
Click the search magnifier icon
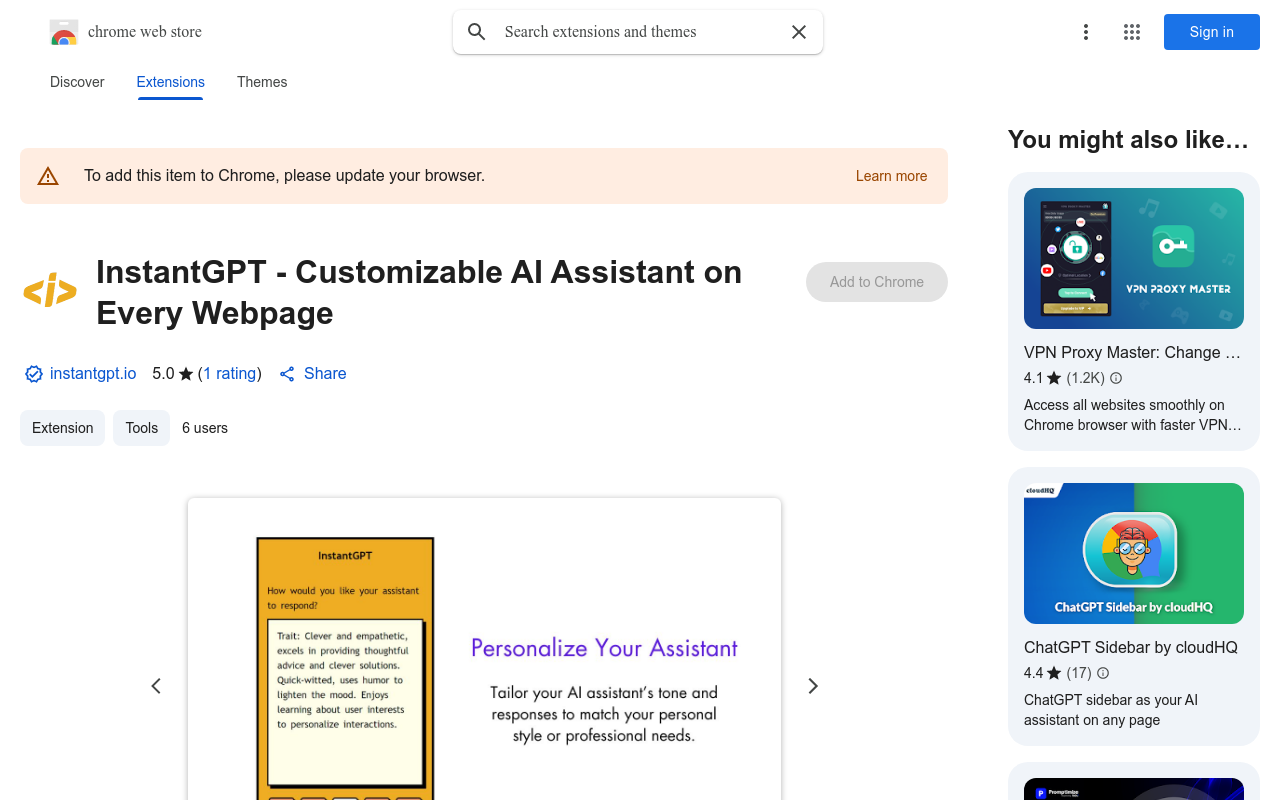click(477, 32)
